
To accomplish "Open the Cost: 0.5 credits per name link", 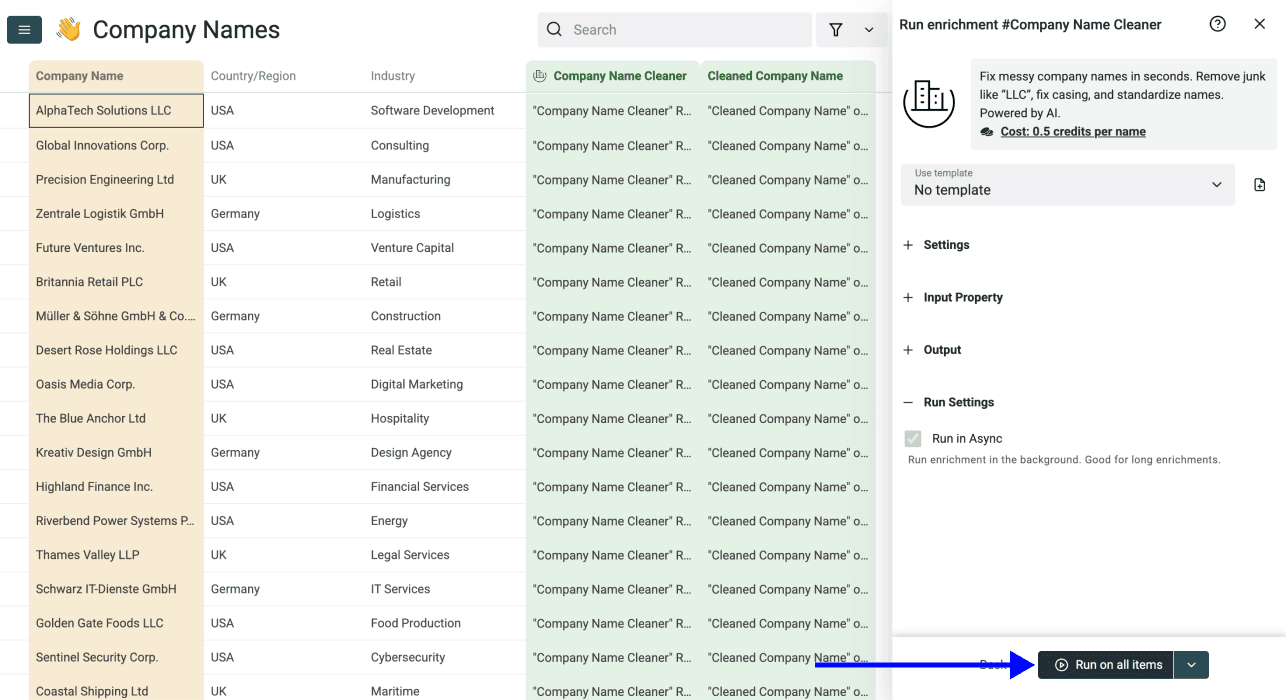I will click(1073, 131).
